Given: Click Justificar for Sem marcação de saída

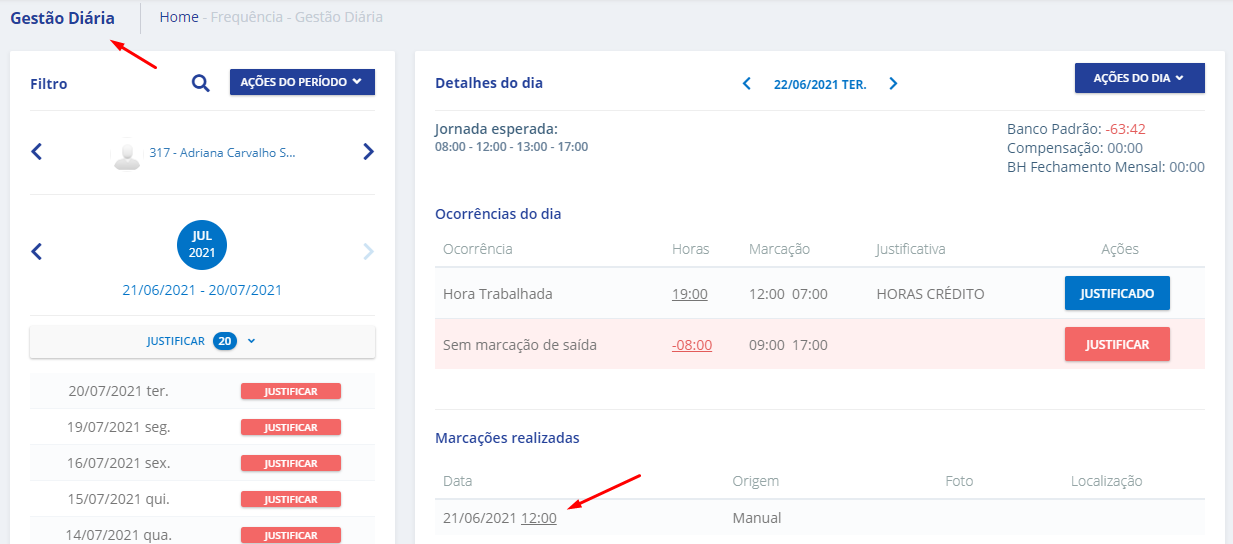Looking at the screenshot, I should 1117,344.
